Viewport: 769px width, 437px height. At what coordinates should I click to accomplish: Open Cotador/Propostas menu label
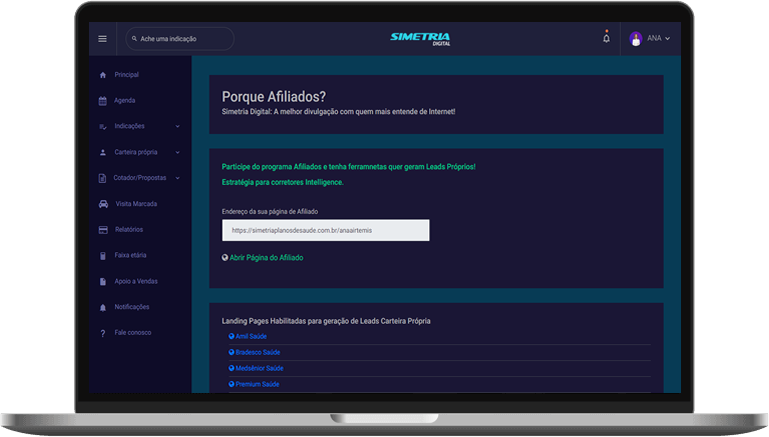pos(140,178)
